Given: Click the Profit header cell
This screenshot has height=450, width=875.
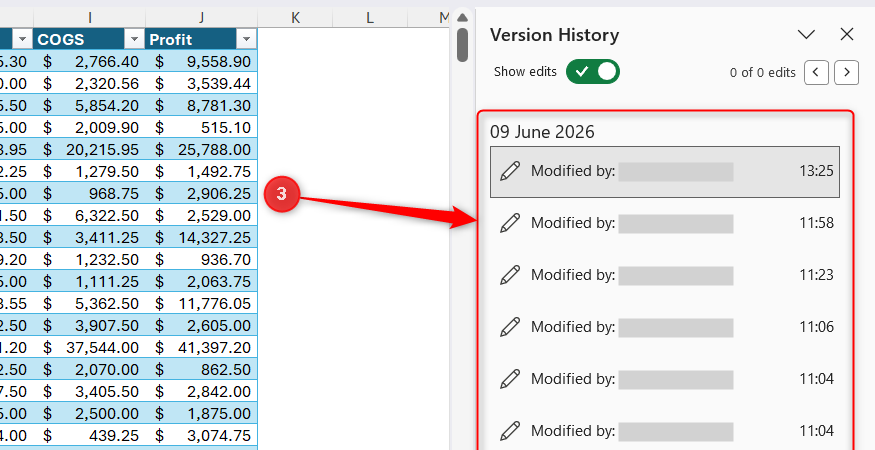Looking at the screenshot, I should pyautogui.click(x=201, y=39).
